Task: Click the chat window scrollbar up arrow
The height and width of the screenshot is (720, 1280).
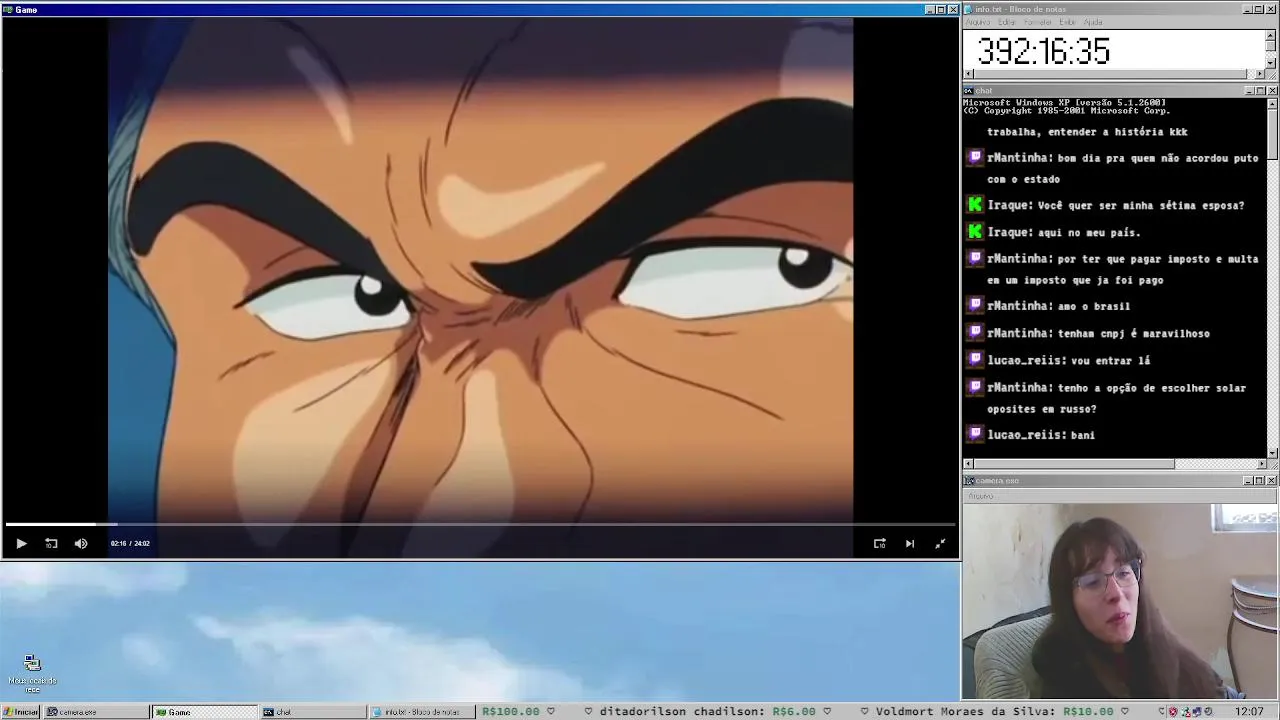Action: 1272,103
